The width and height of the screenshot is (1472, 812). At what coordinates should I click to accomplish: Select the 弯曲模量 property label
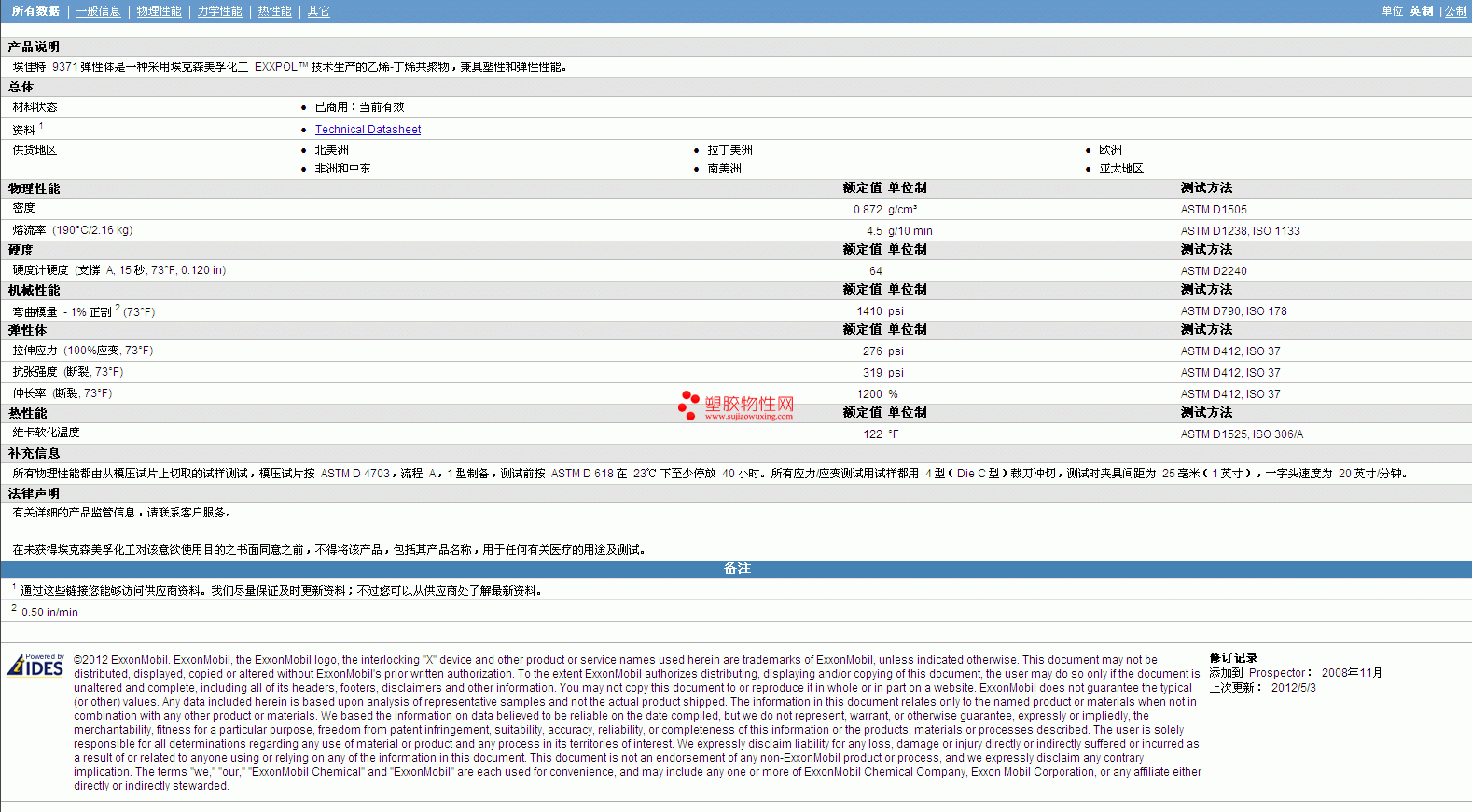[84, 311]
